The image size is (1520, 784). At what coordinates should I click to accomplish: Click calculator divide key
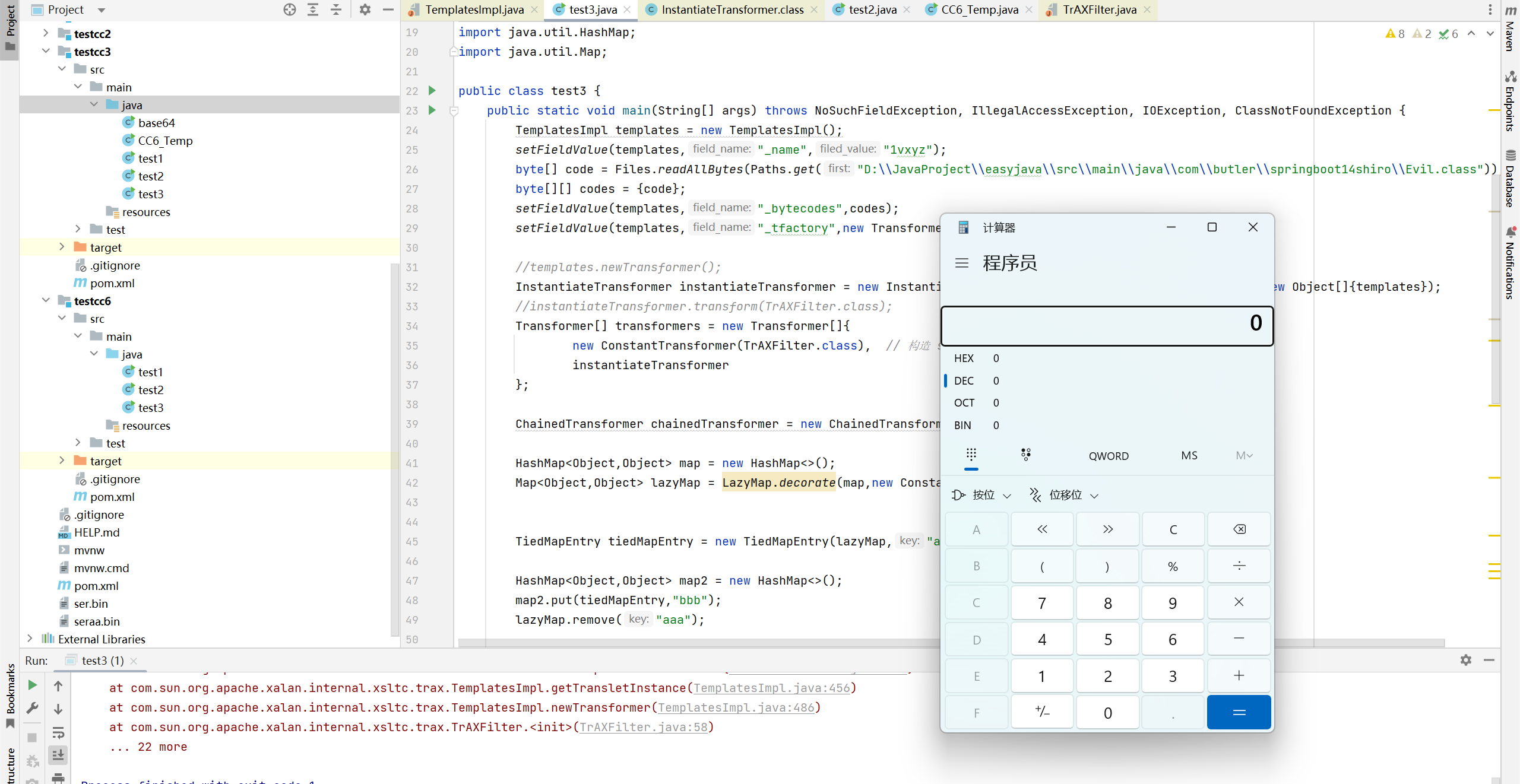1239,566
